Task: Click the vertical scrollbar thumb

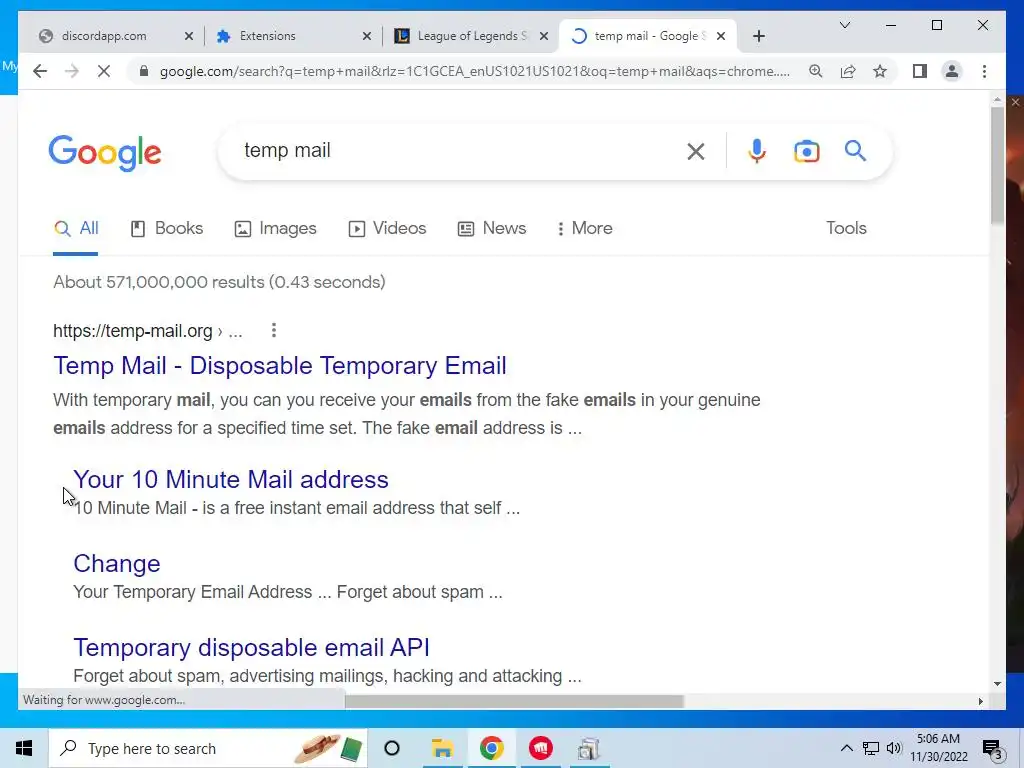Action: click(x=997, y=165)
